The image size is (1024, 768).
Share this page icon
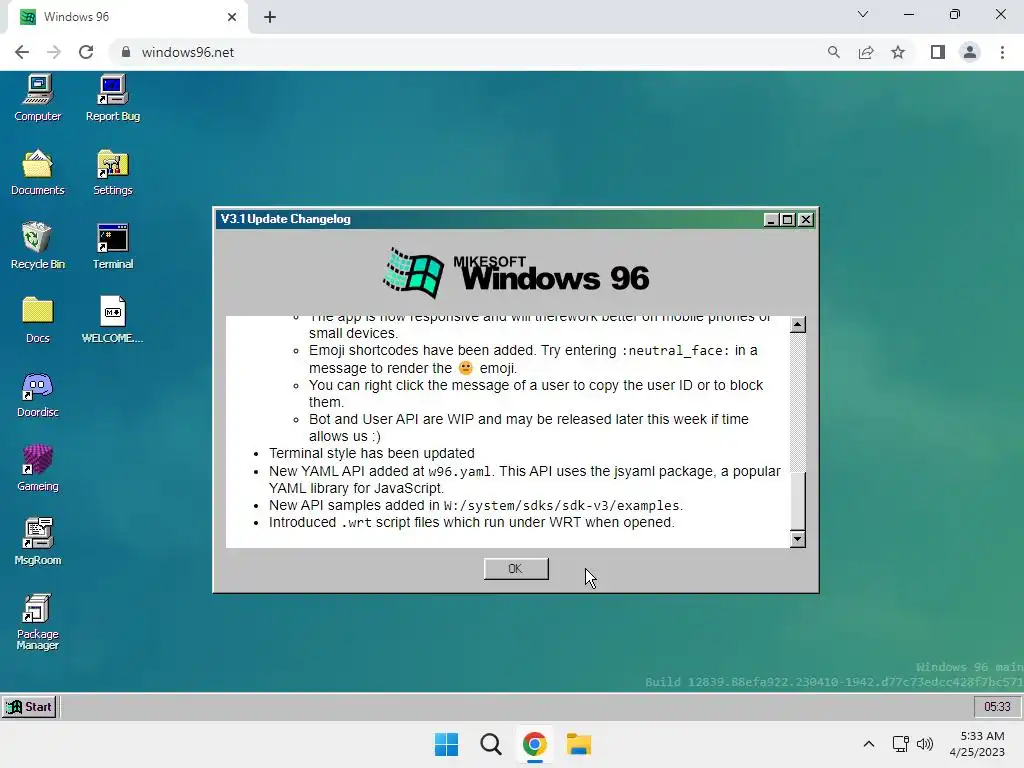pyautogui.click(x=866, y=52)
